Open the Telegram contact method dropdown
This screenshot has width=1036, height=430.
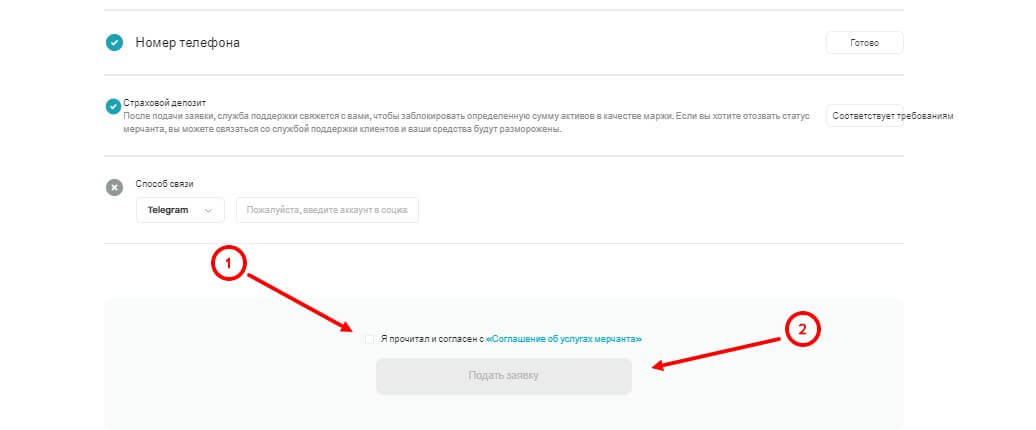coord(180,210)
